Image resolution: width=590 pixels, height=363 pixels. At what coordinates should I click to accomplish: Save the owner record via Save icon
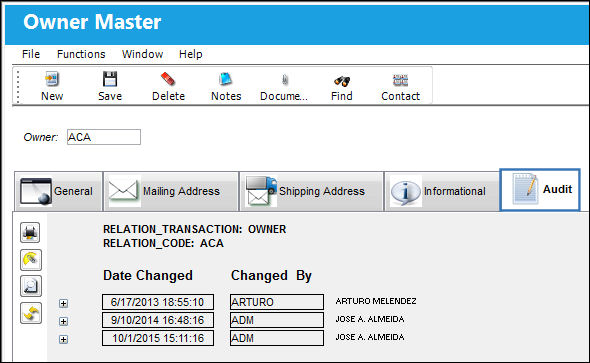[x=110, y=87]
